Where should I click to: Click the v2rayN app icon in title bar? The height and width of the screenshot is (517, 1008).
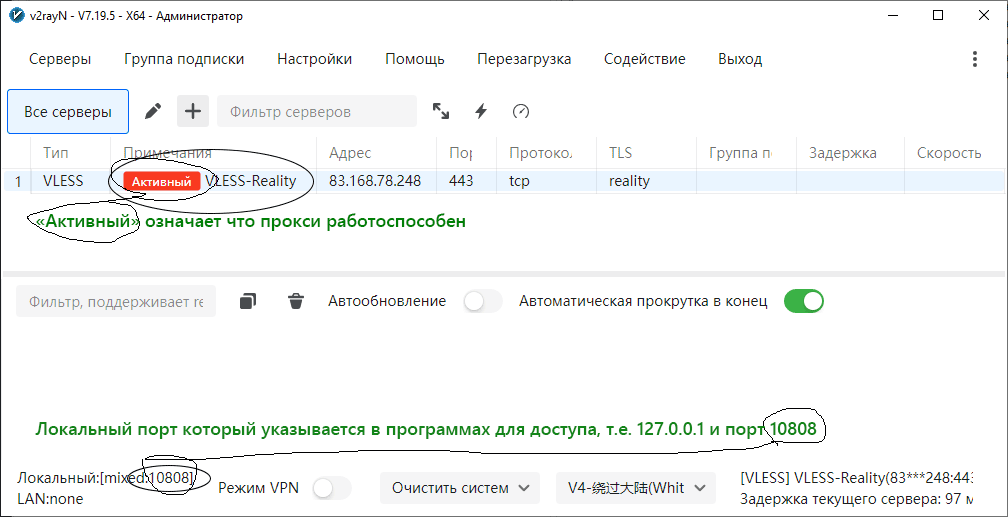[x=16, y=15]
